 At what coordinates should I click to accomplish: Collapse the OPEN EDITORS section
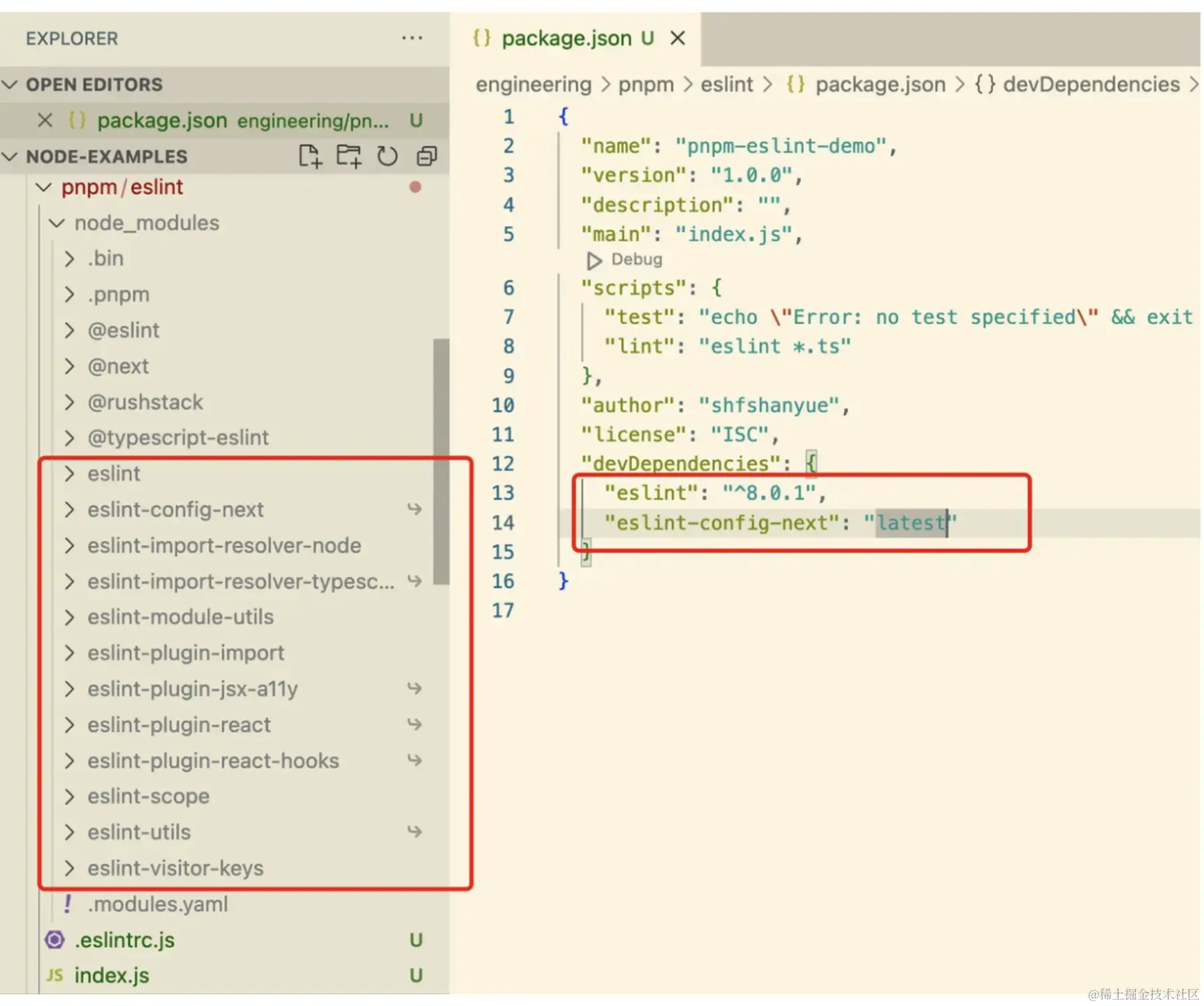click(x=10, y=85)
